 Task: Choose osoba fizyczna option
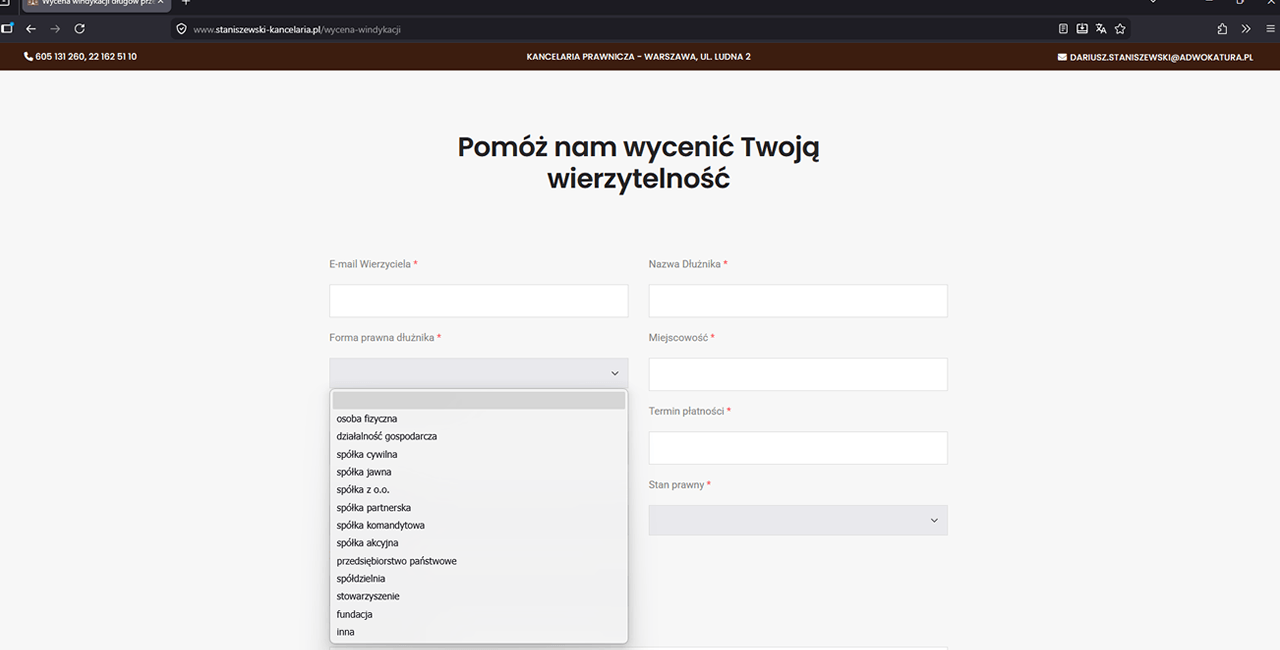479,419
